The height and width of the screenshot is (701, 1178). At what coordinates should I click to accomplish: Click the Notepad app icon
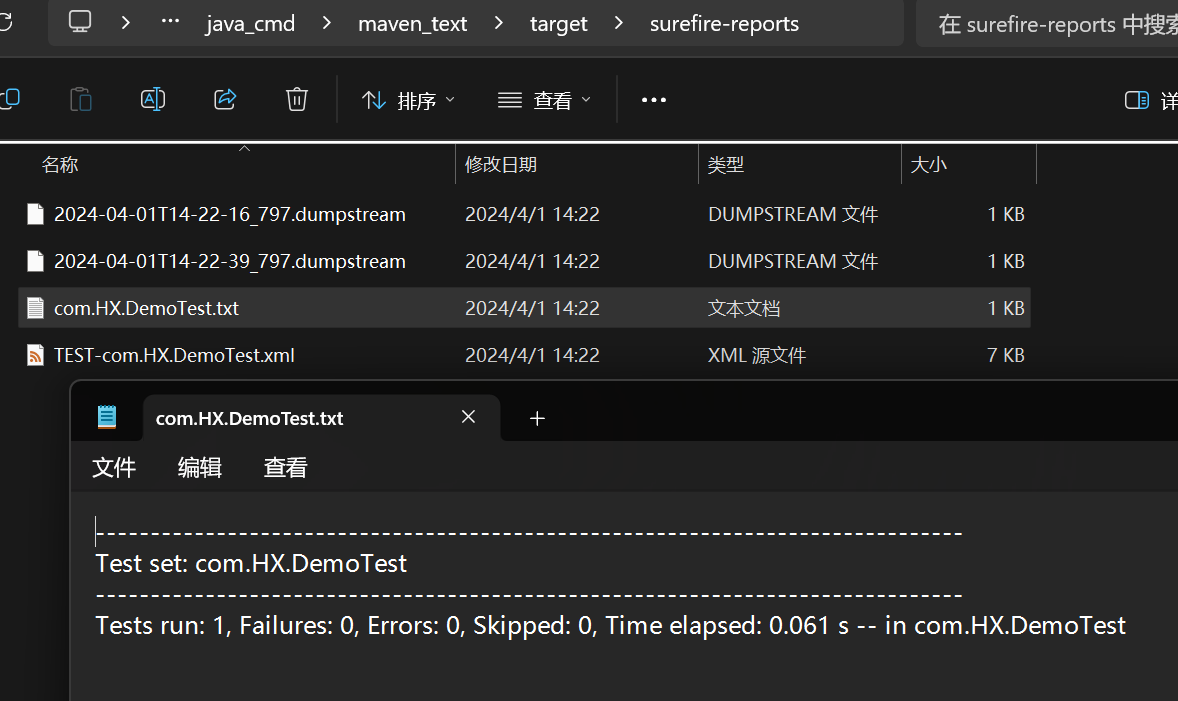[107, 418]
